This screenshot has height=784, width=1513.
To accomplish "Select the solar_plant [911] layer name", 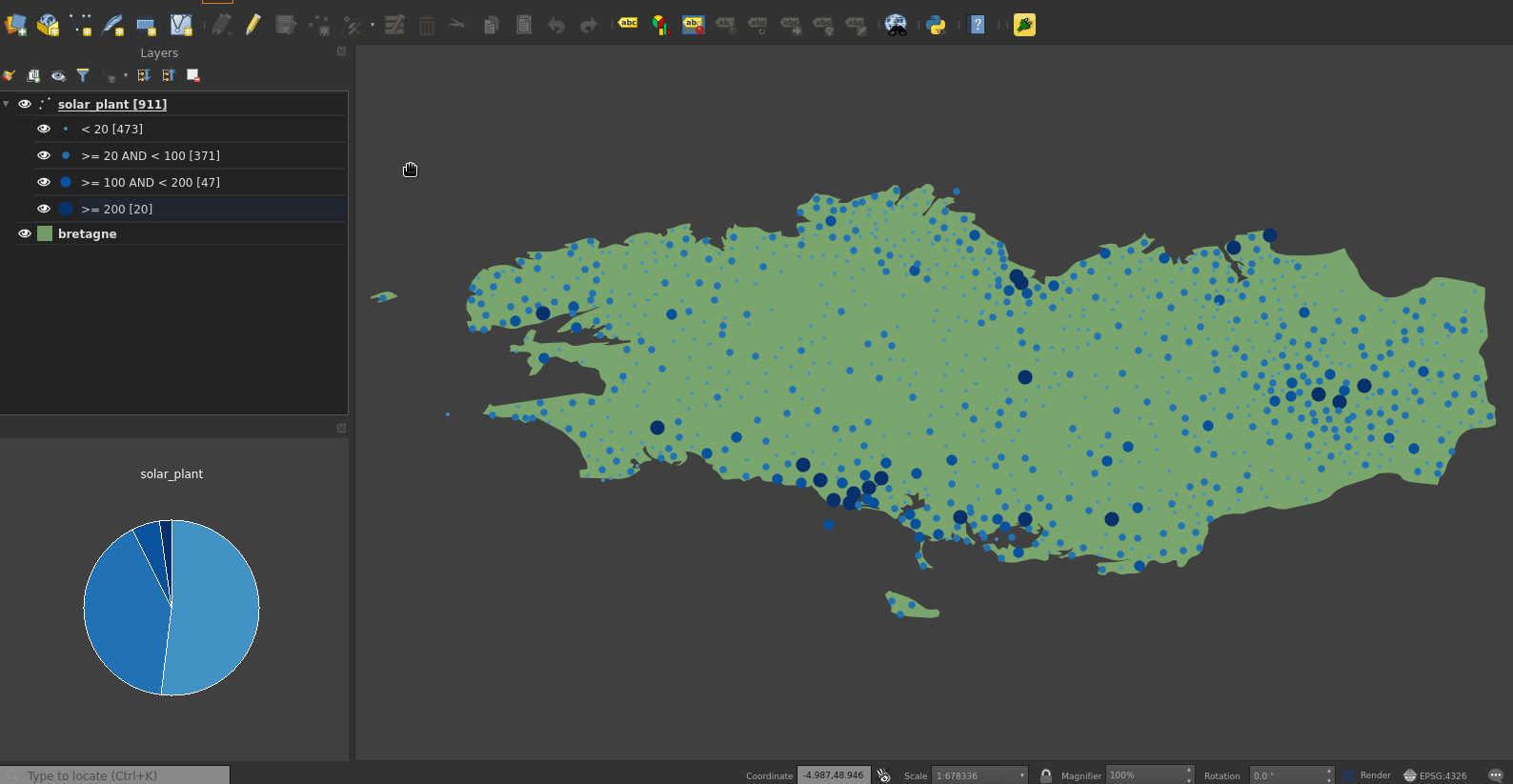I will [x=112, y=104].
